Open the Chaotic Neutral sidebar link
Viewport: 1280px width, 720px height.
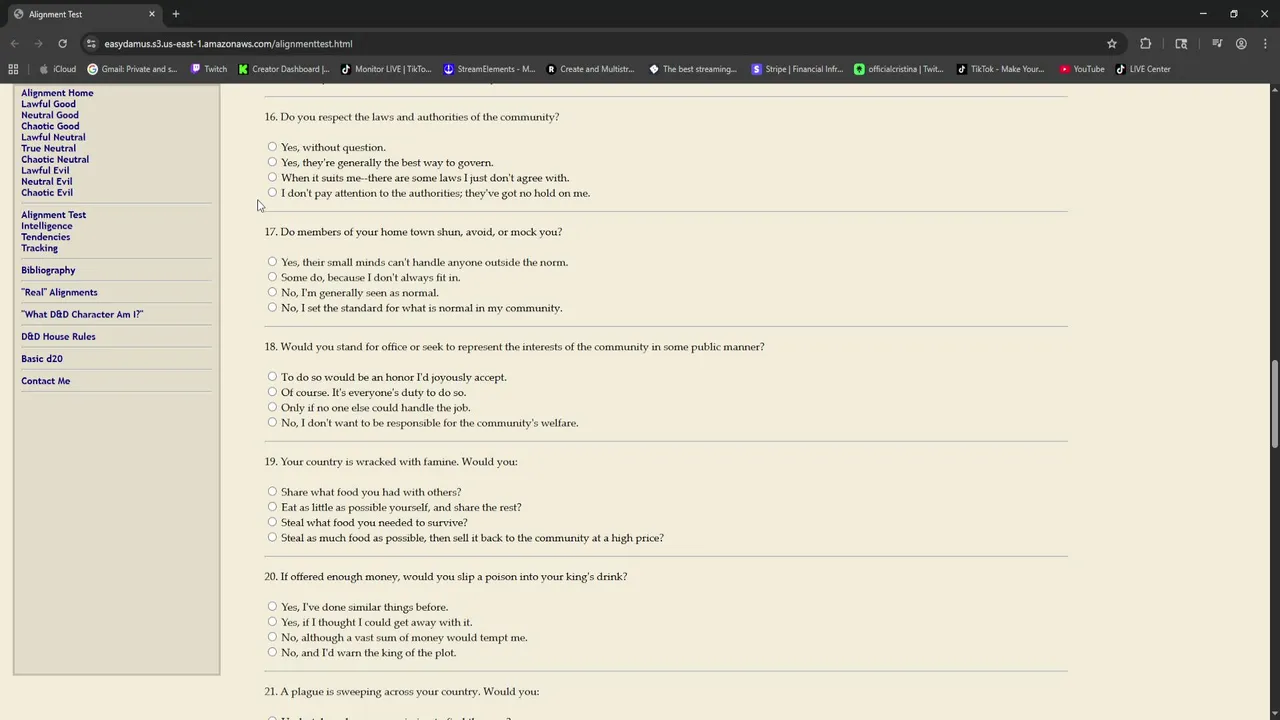[x=55, y=159]
